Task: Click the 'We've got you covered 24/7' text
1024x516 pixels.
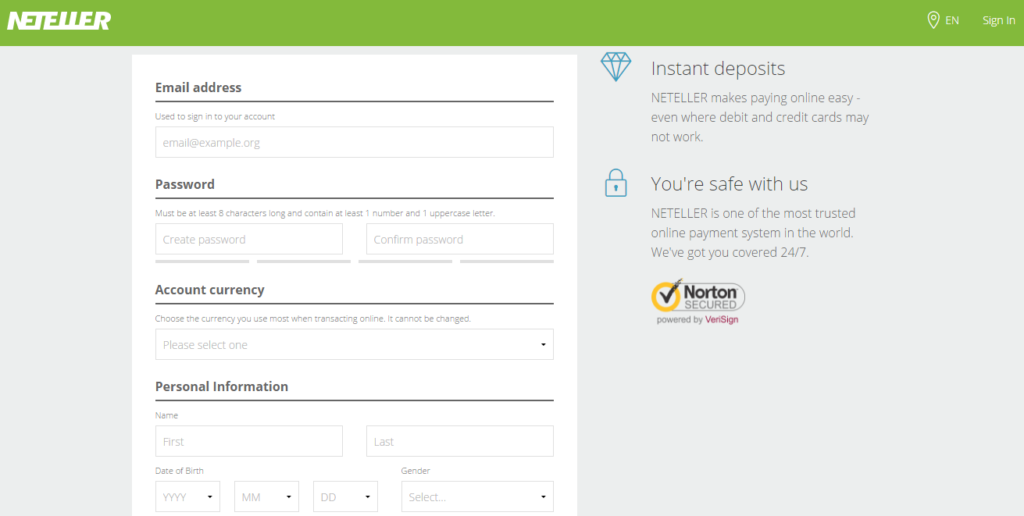Action: (x=729, y=252)
